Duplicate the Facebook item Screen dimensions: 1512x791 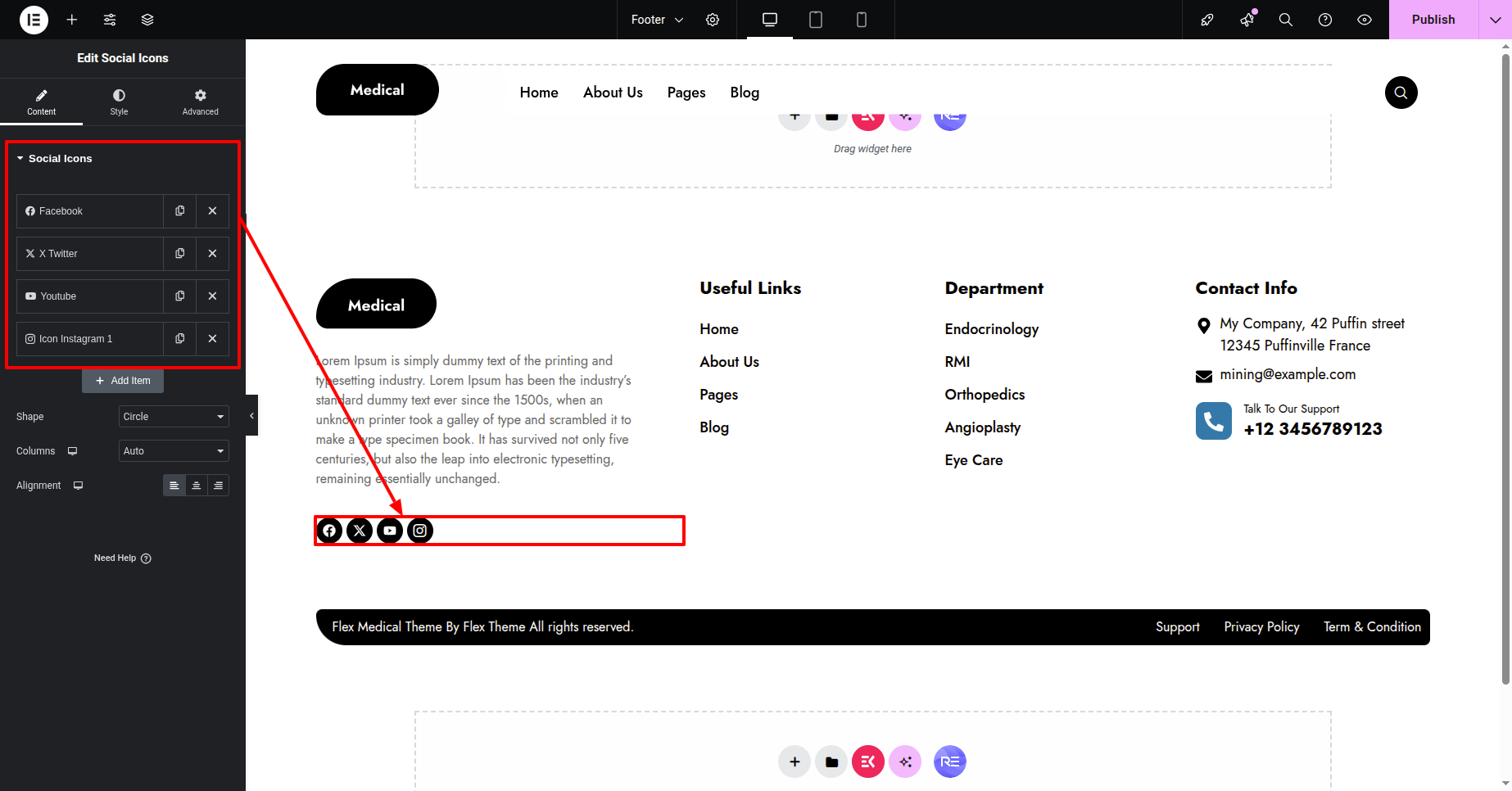click(180, 211)
